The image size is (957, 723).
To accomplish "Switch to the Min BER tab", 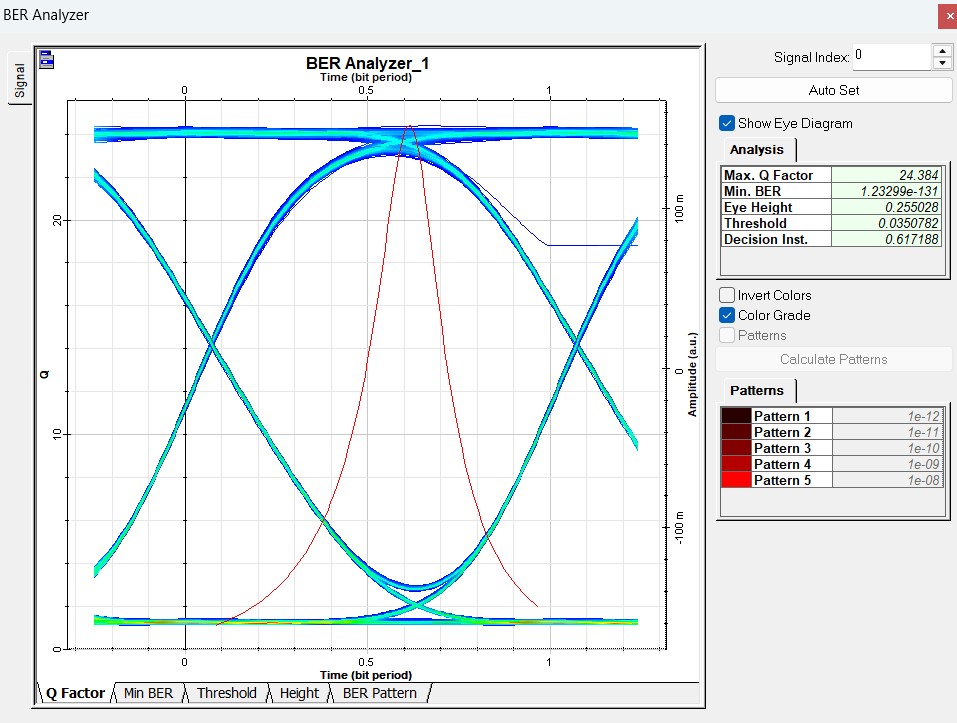I will point(148,693).
